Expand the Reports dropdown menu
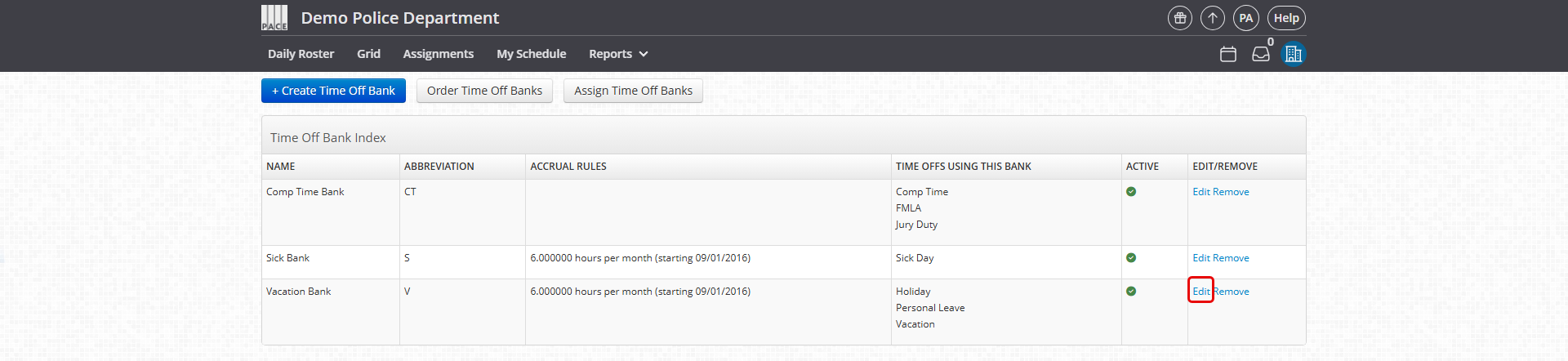Screen dimensions: 1568x361 pyautogui.click(x=618, y=54)
